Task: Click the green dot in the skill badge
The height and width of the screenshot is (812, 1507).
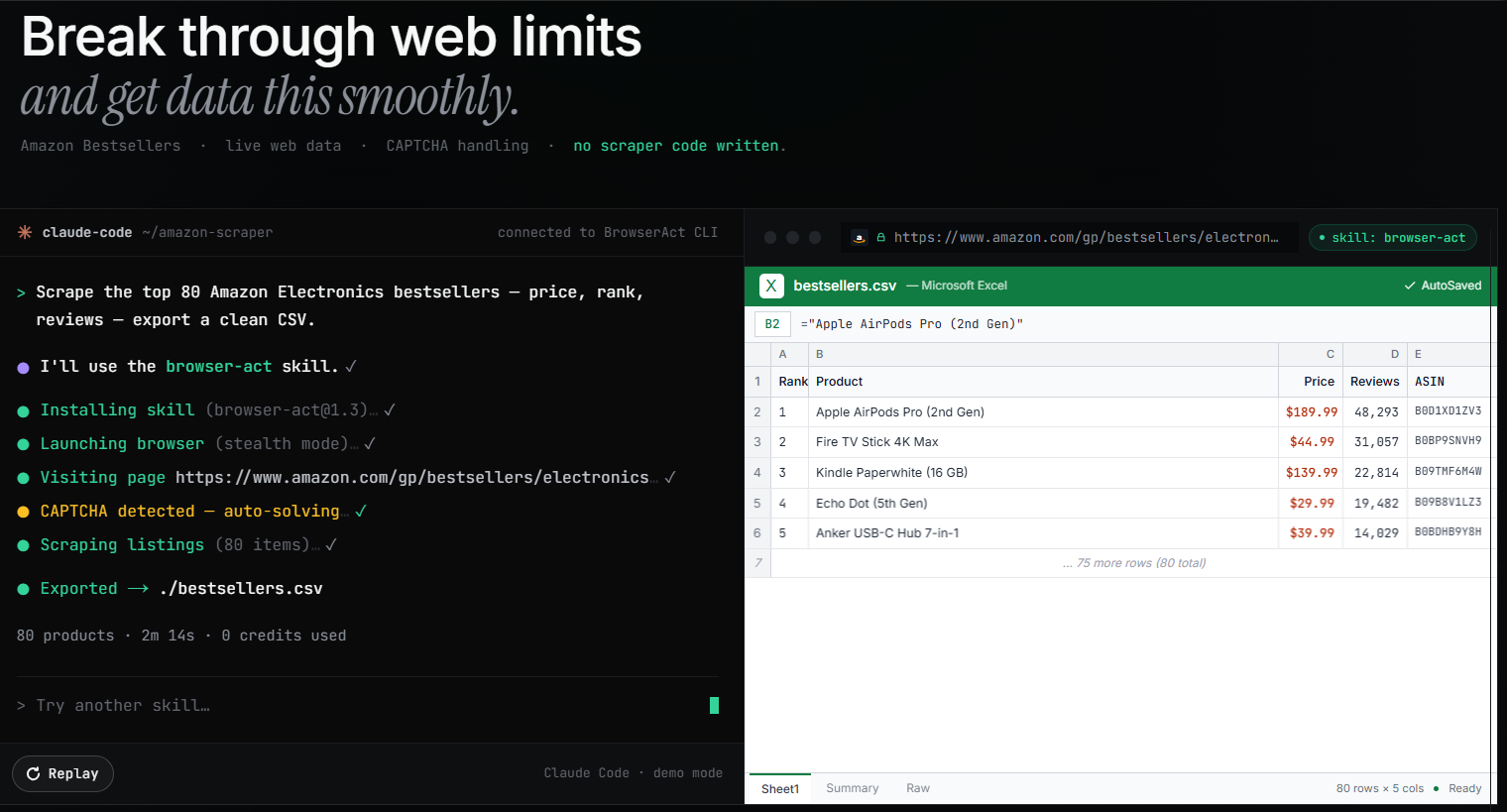Action: point(1322,238)
